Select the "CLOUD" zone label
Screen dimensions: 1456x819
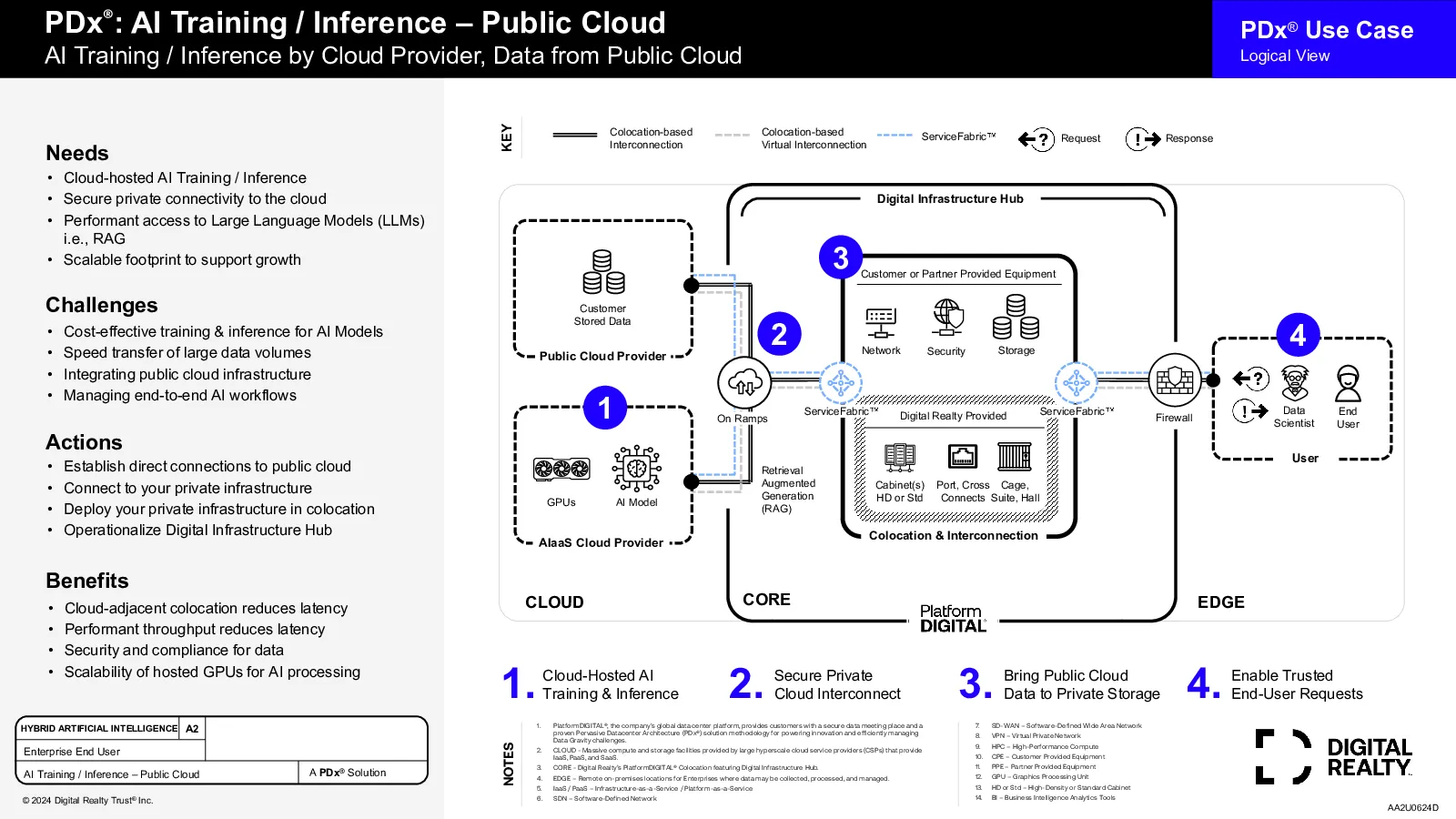[554, 602]
